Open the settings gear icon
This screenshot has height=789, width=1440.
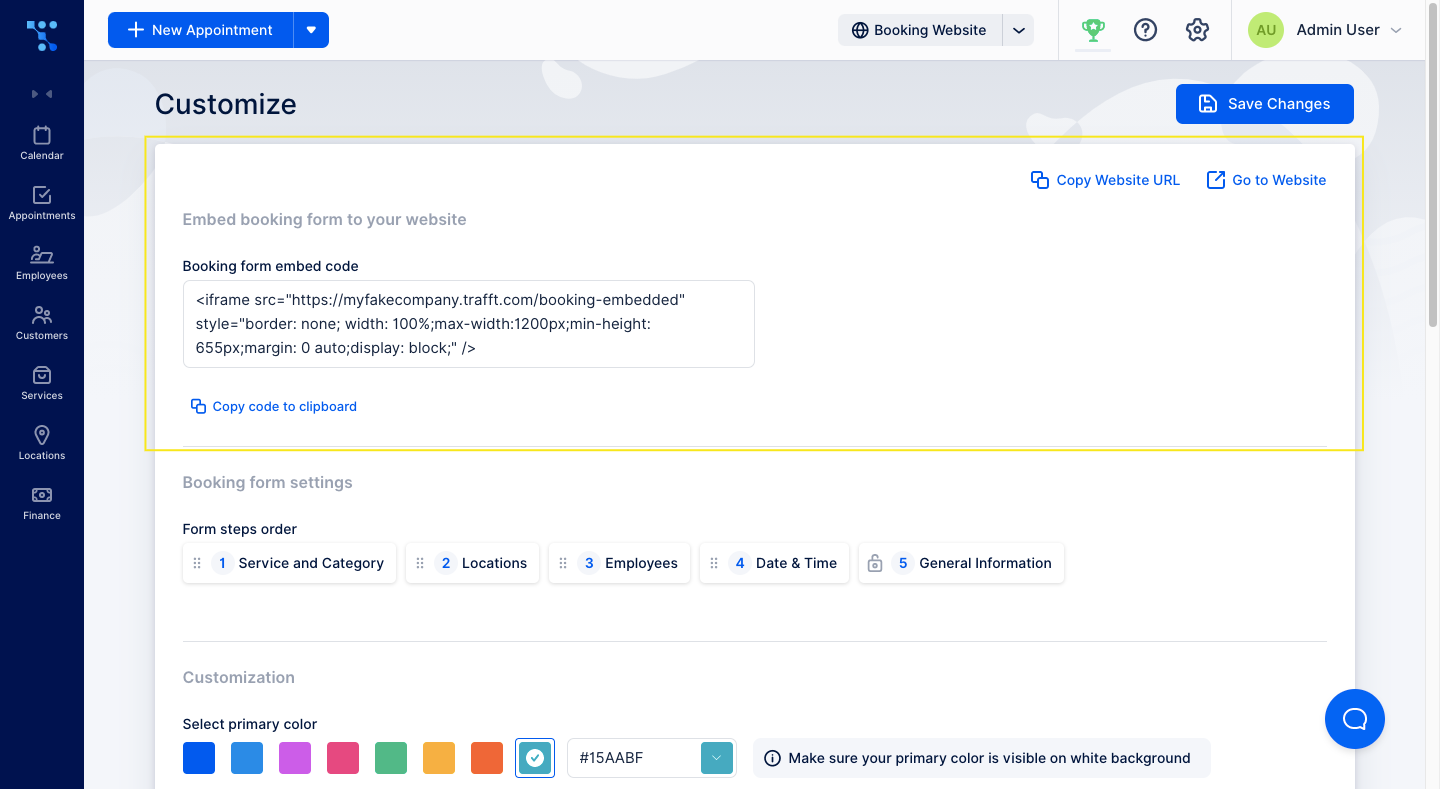1197,30
